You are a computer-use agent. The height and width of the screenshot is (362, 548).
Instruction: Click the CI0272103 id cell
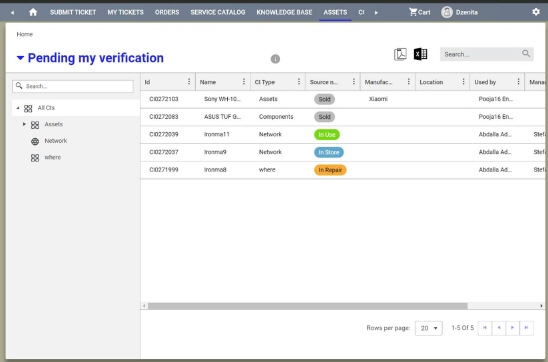164,99
